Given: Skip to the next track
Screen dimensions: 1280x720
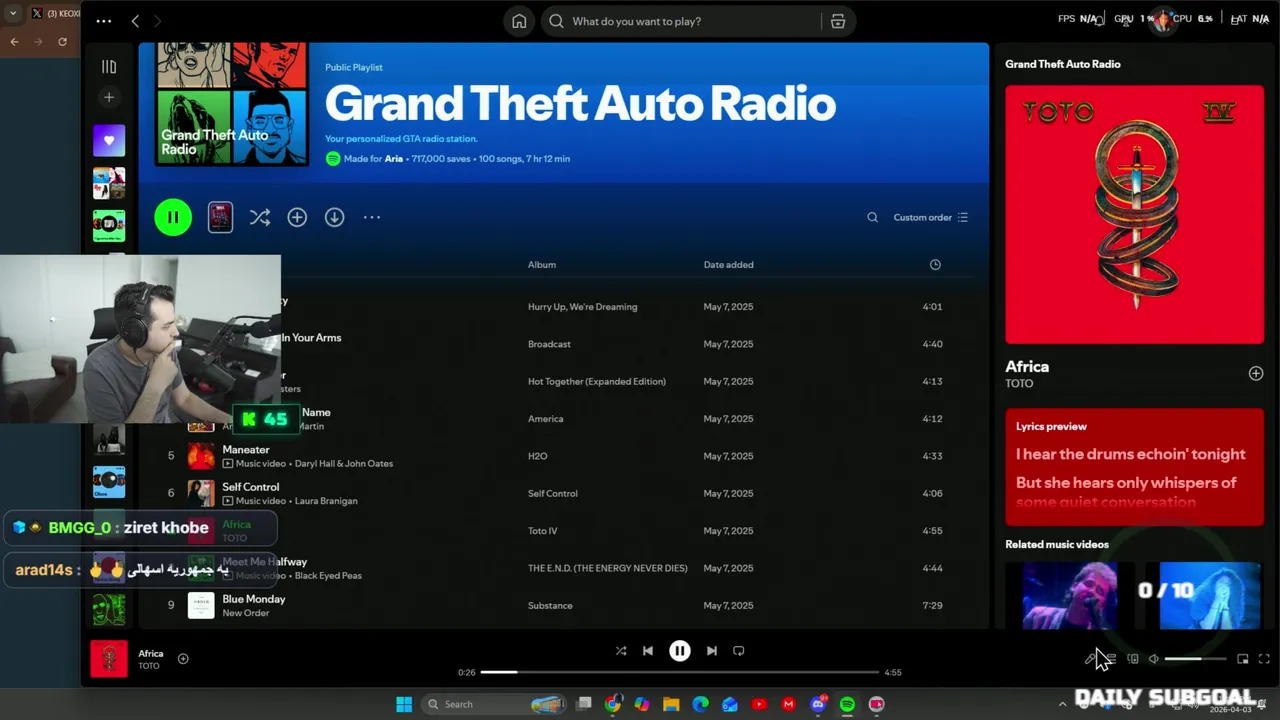Looking at the screenshot, I should click(x=711, y=651).
